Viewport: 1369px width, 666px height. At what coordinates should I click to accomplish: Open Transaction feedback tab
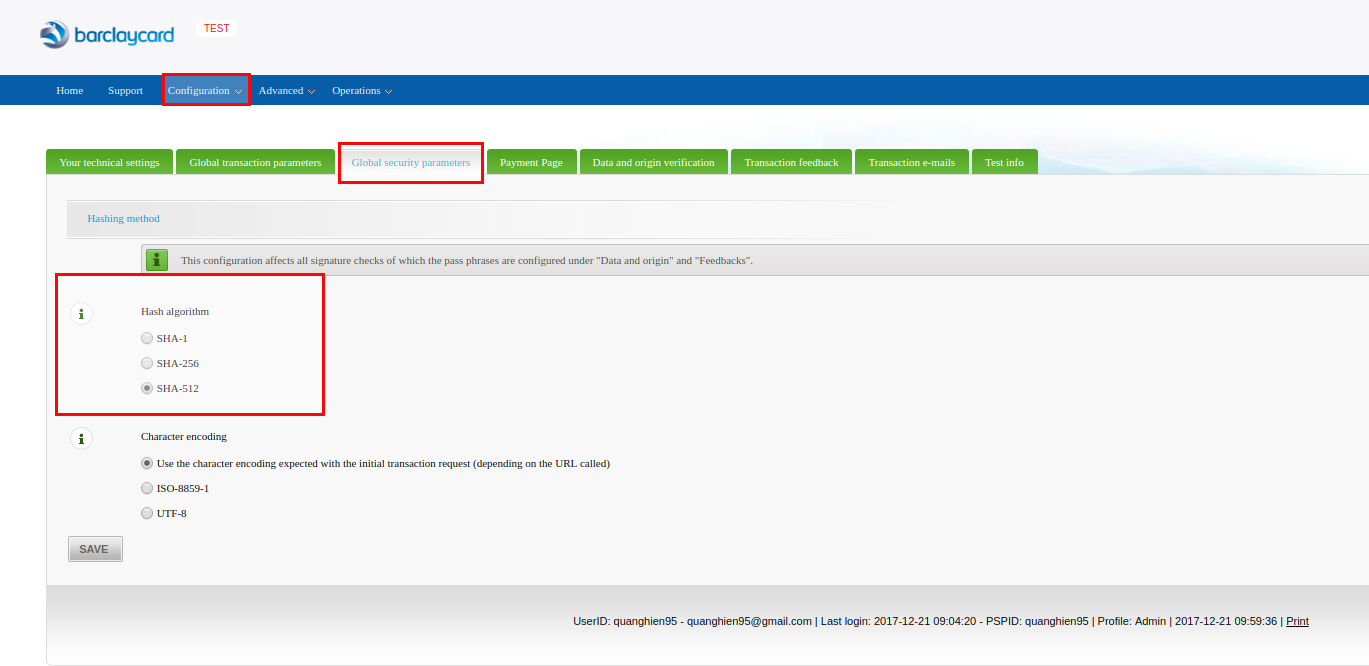click(791, 162)
